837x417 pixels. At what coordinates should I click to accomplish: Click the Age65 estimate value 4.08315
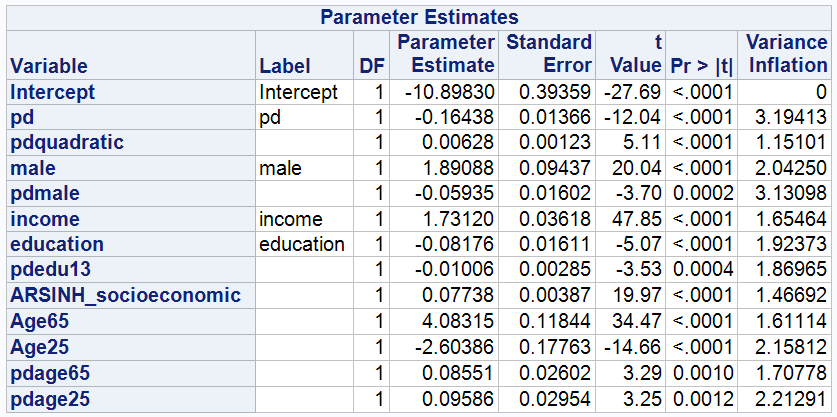(458, 320)
